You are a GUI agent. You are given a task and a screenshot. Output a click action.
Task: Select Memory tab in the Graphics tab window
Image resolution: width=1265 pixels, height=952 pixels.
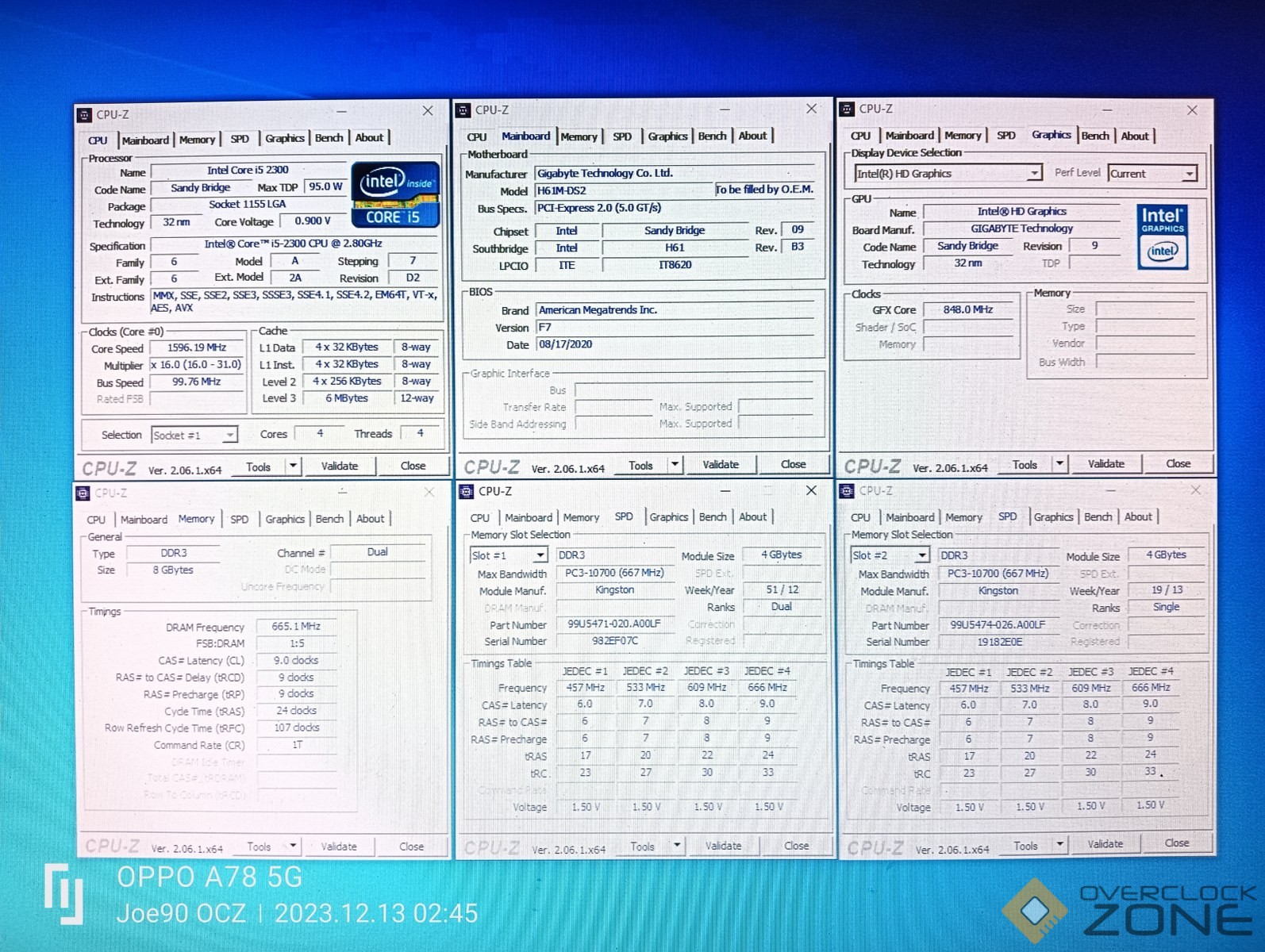coord(963,136)
